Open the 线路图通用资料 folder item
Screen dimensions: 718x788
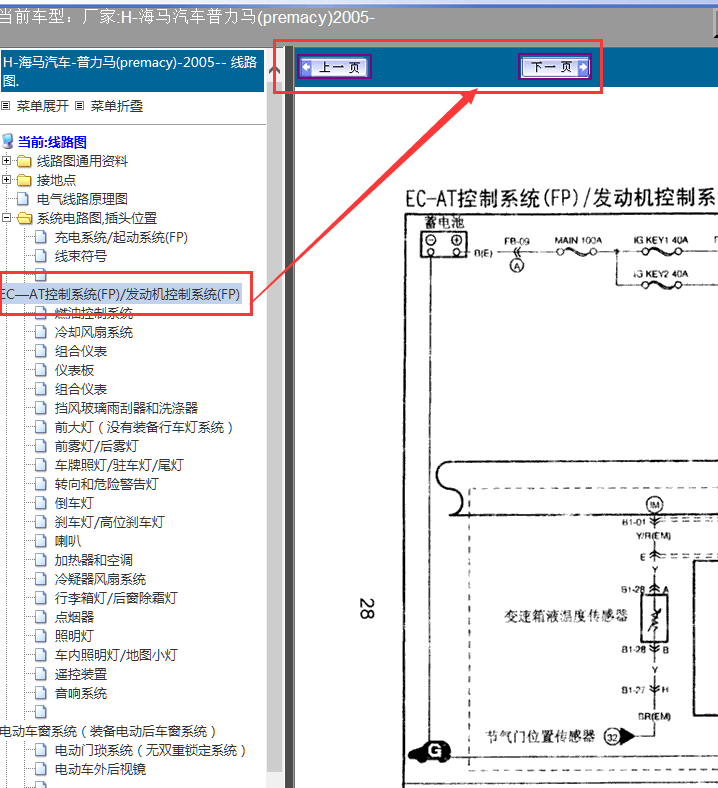tap(82, 161)
